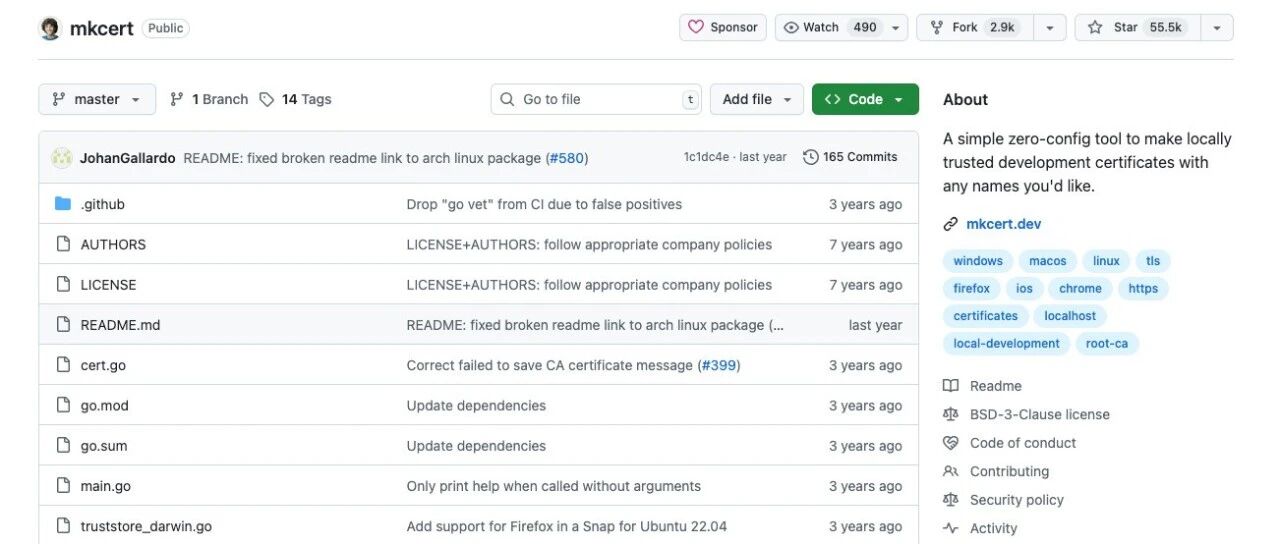This screenshot has height=544, width=1280.
Task: Select the ios topic tag
Action: coord(1025,288)
